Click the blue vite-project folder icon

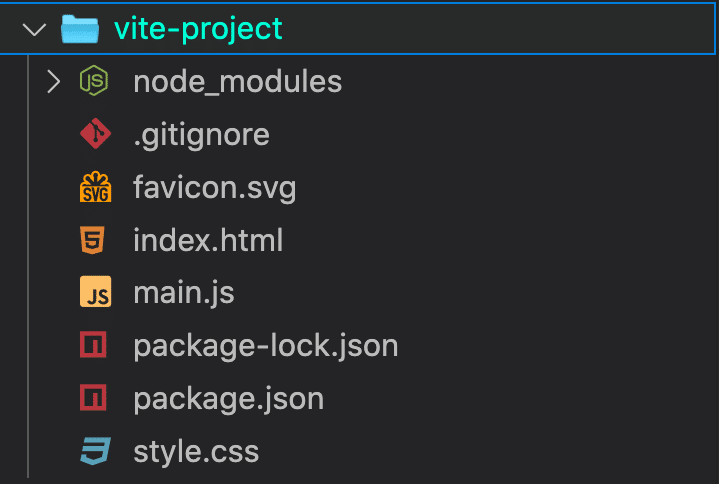point(80,29)
